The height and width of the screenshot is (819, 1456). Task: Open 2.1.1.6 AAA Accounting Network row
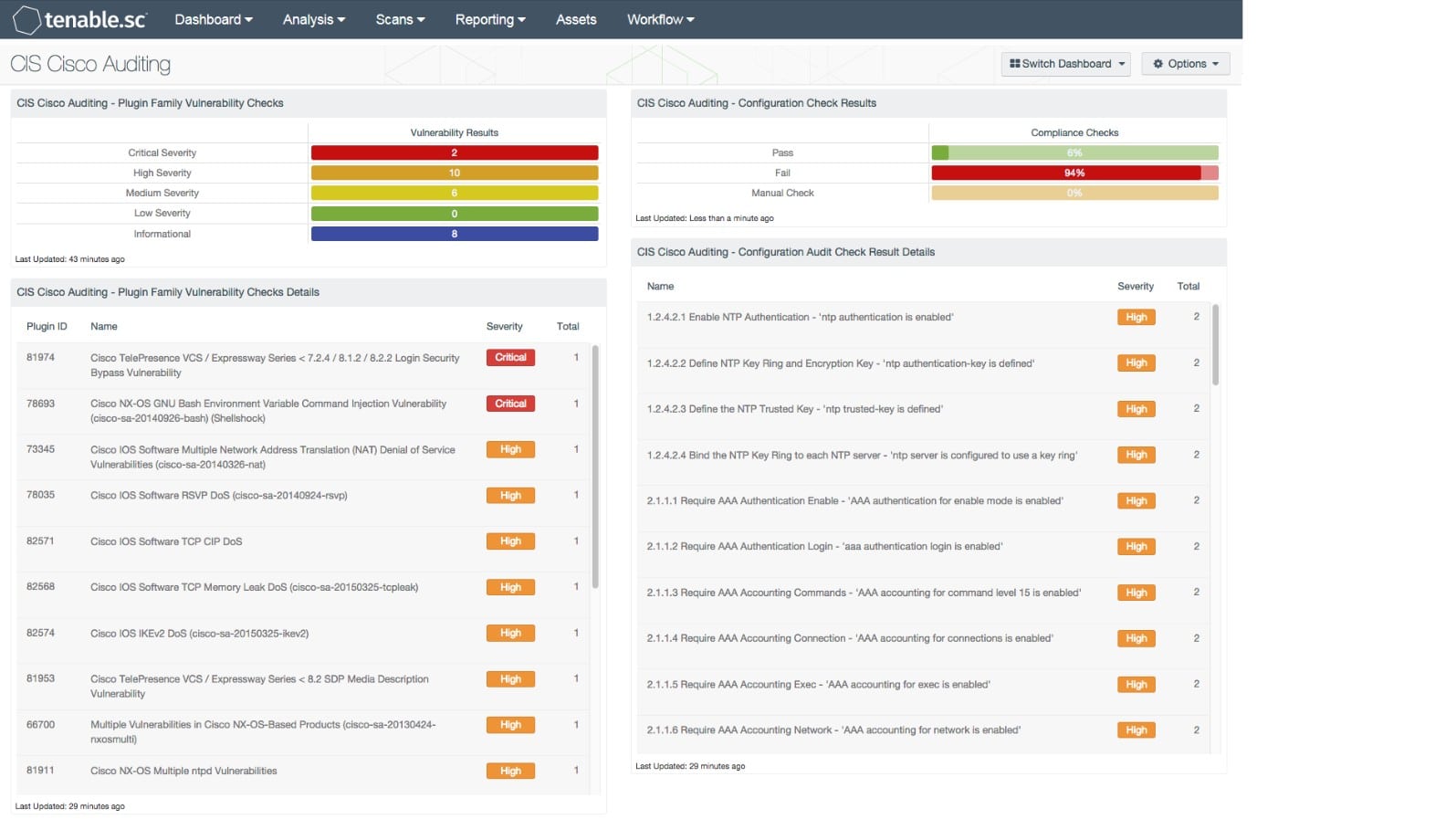tap(922, 734)
